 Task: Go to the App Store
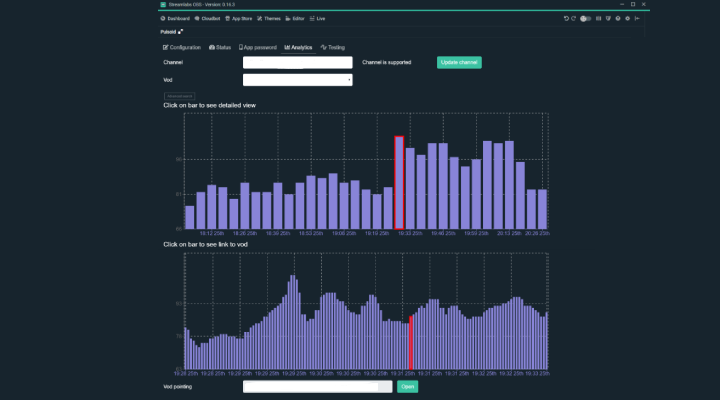(x=239, y=18)
